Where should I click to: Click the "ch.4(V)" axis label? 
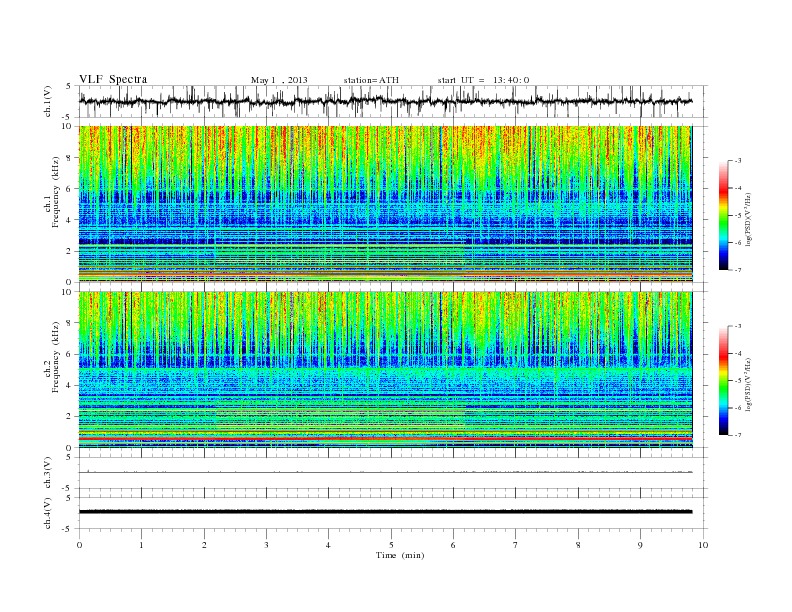click(48, 513)
